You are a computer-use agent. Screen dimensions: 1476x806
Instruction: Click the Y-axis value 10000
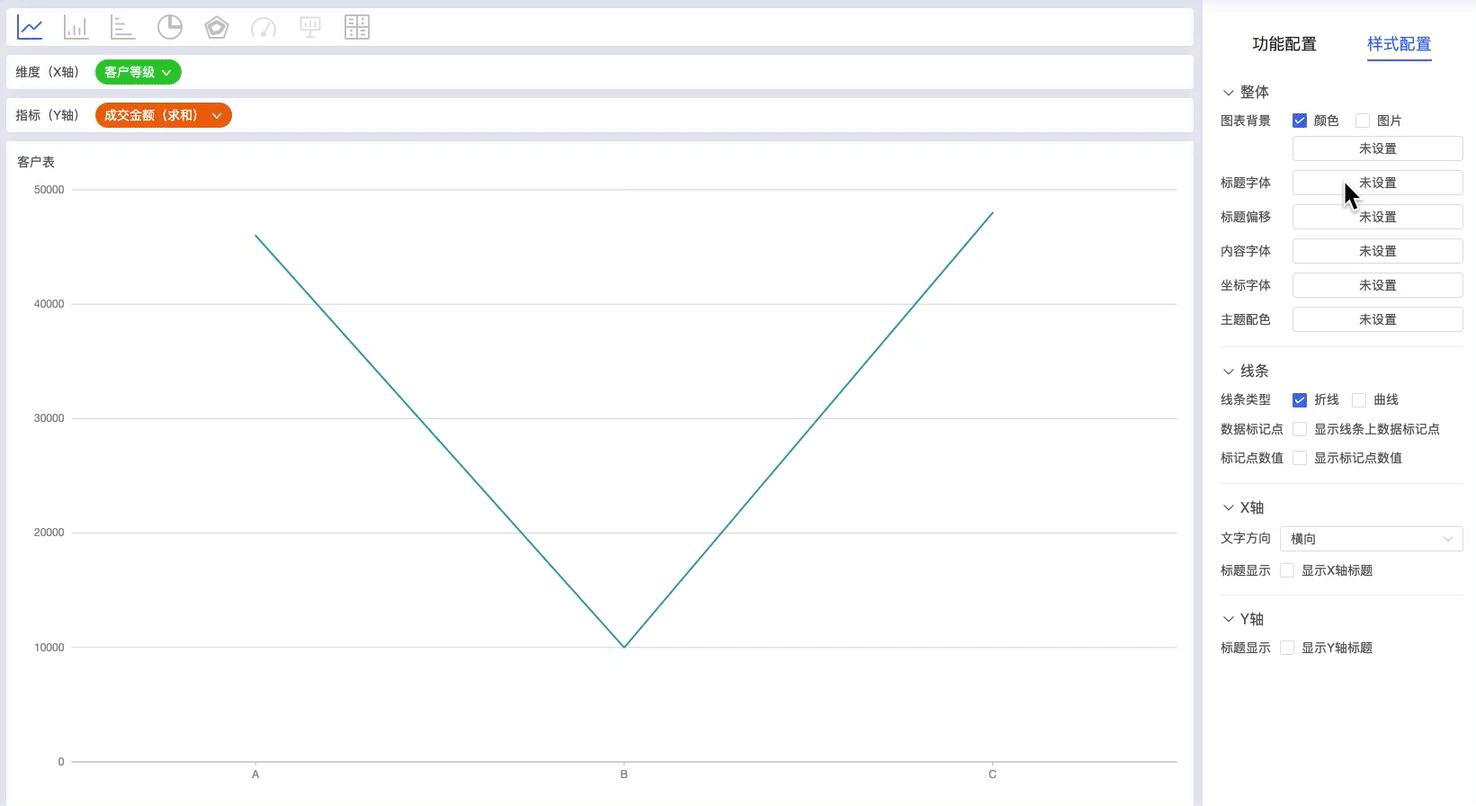pyautogui.click(x=49, y=648)
